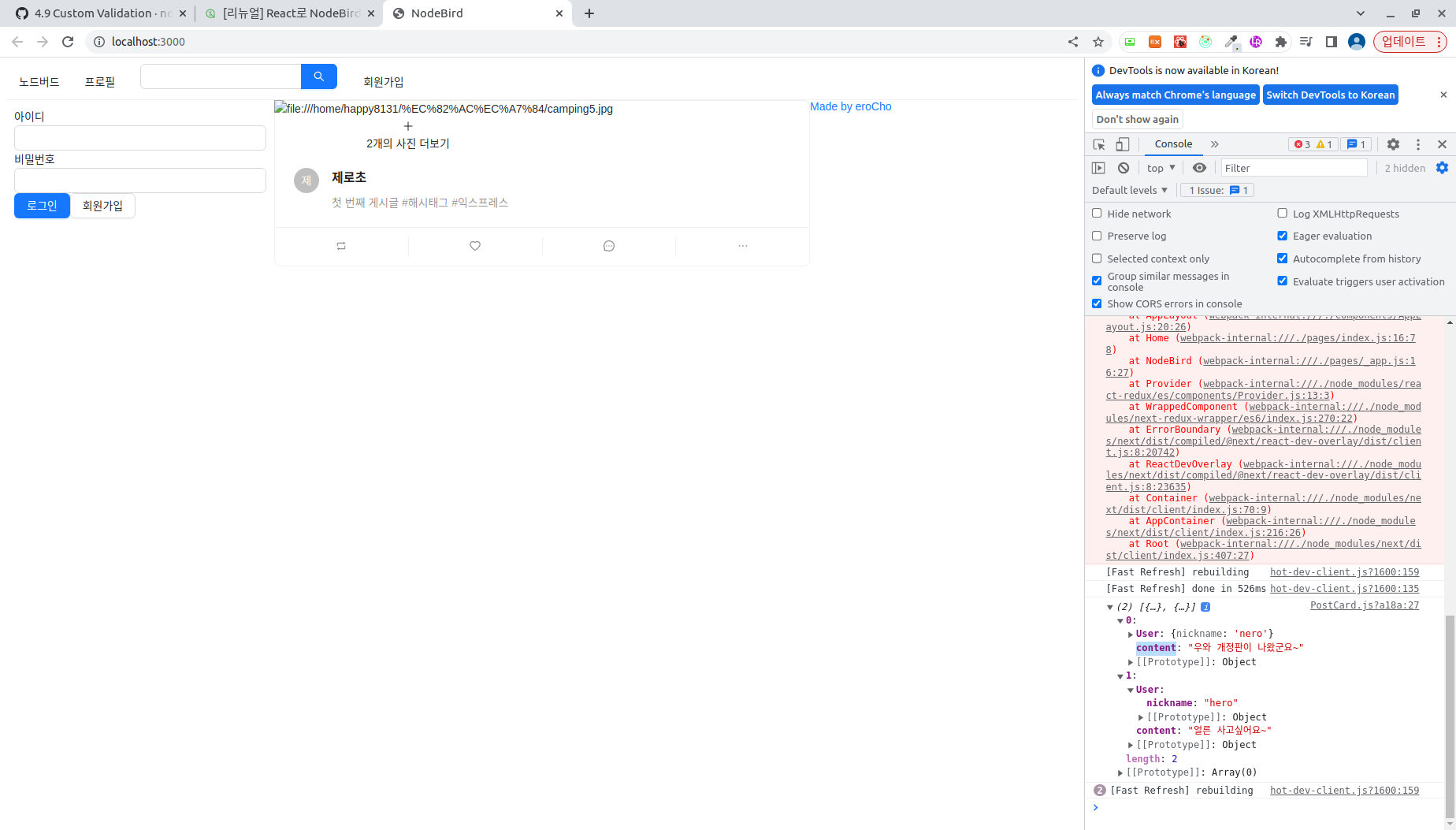Bookmark this tab with the star icon
This screenshot has height=830, width=1456.
[x=1098, y=42]
